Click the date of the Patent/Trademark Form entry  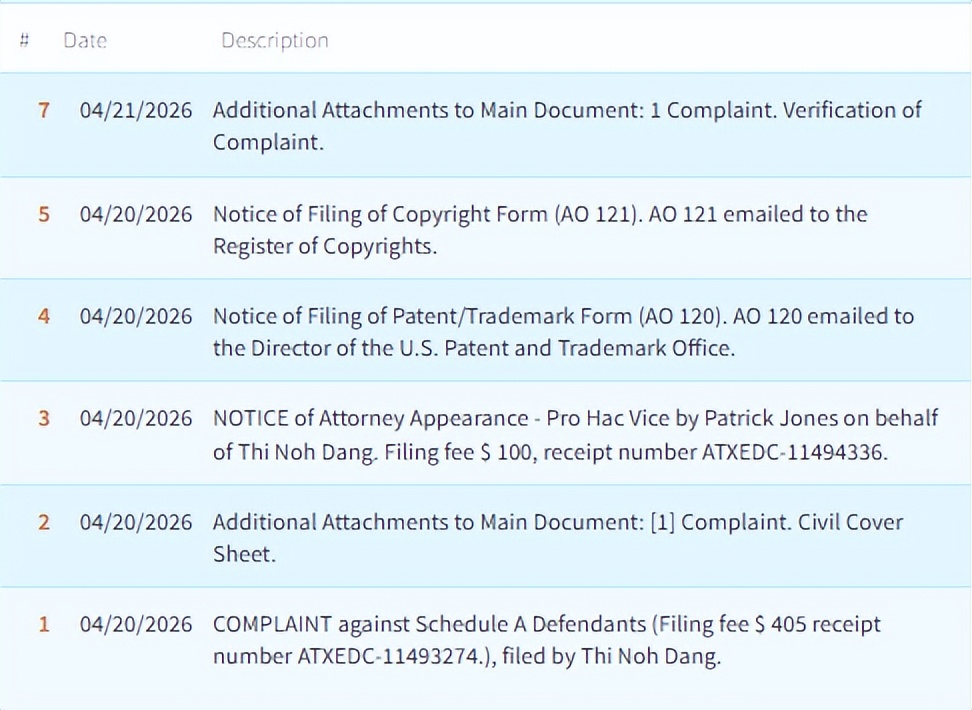pyautogui.click(x=136, y=316)
